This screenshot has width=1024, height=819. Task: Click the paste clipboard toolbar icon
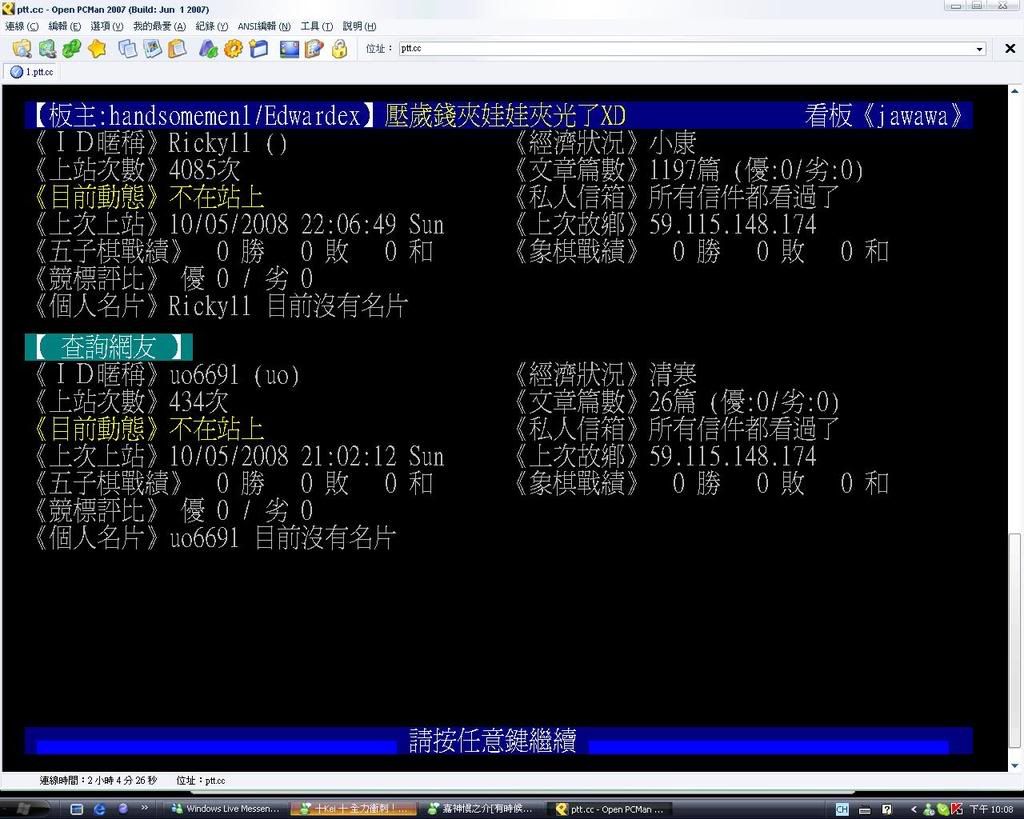(x=177, y=48)
